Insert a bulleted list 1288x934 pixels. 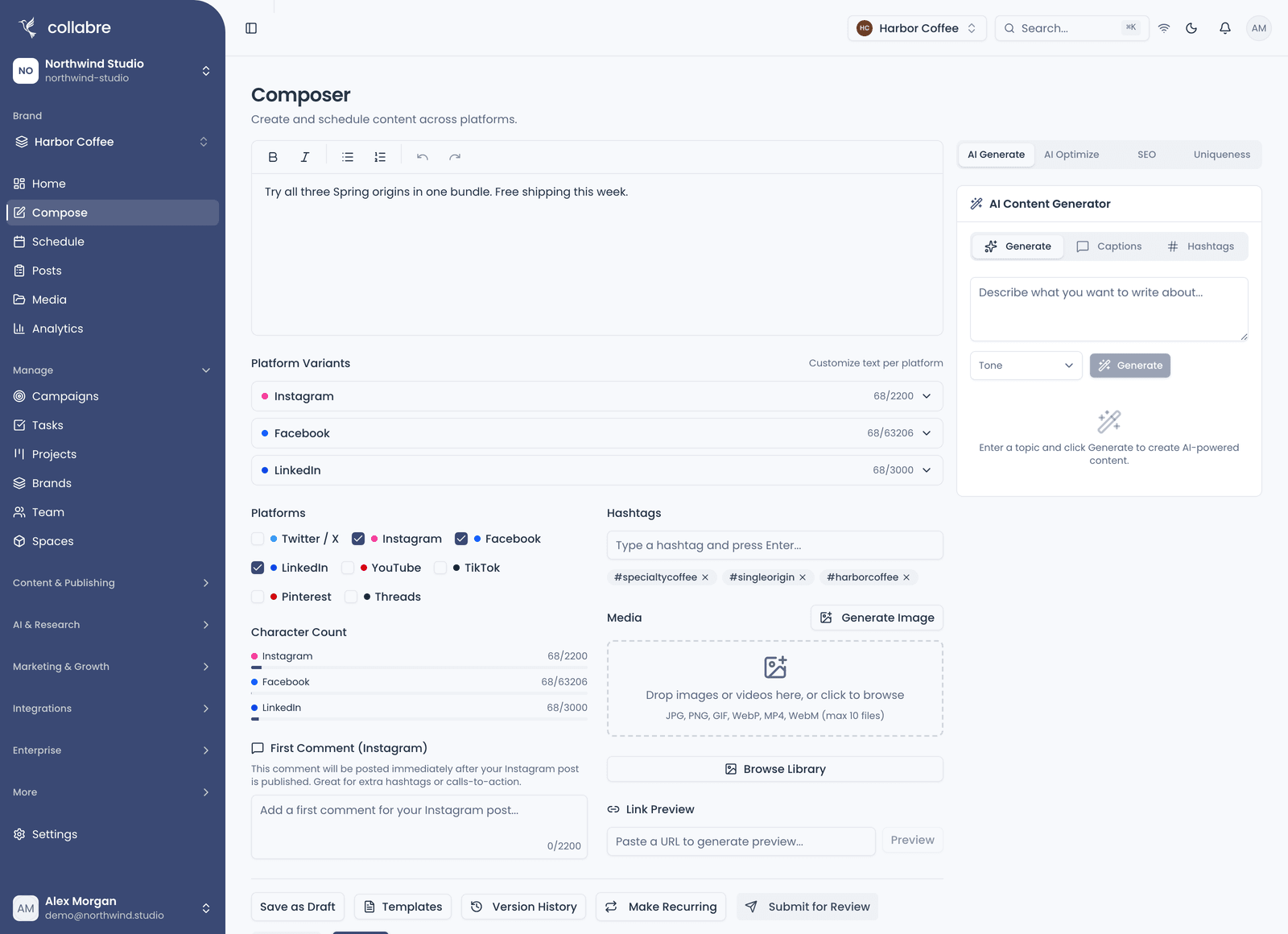click(x=348, y=157)
